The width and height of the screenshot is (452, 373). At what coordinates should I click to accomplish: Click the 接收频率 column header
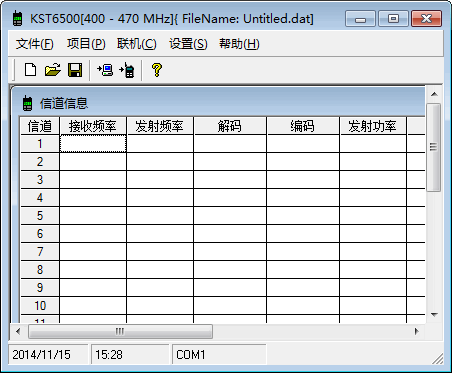93,126
